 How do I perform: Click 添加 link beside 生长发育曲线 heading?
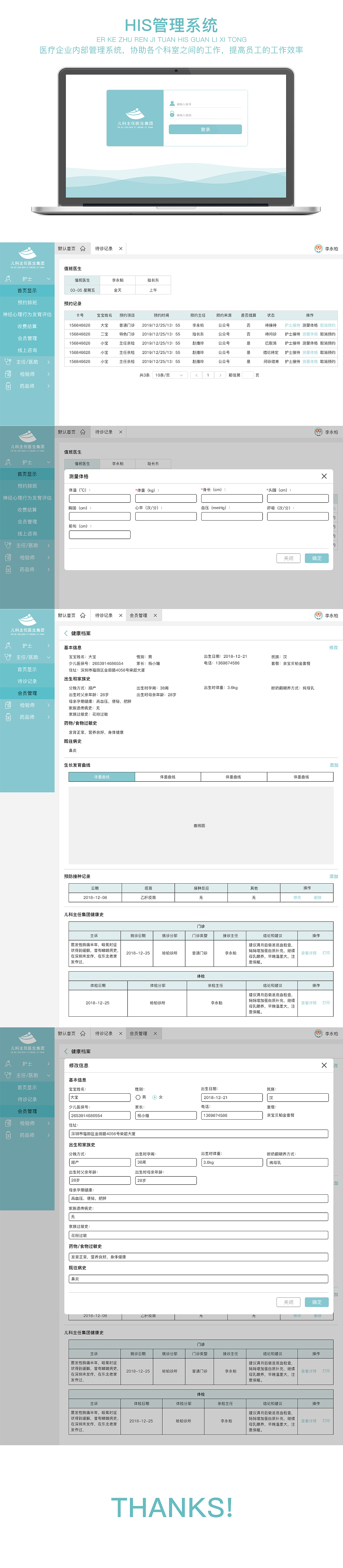(334, 765)
